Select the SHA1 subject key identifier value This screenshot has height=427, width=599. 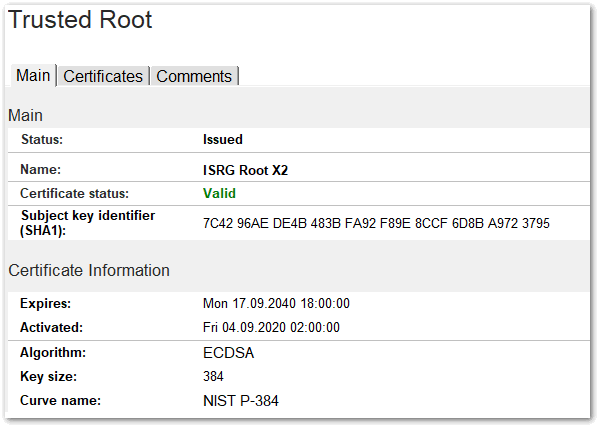pos(376,223)
